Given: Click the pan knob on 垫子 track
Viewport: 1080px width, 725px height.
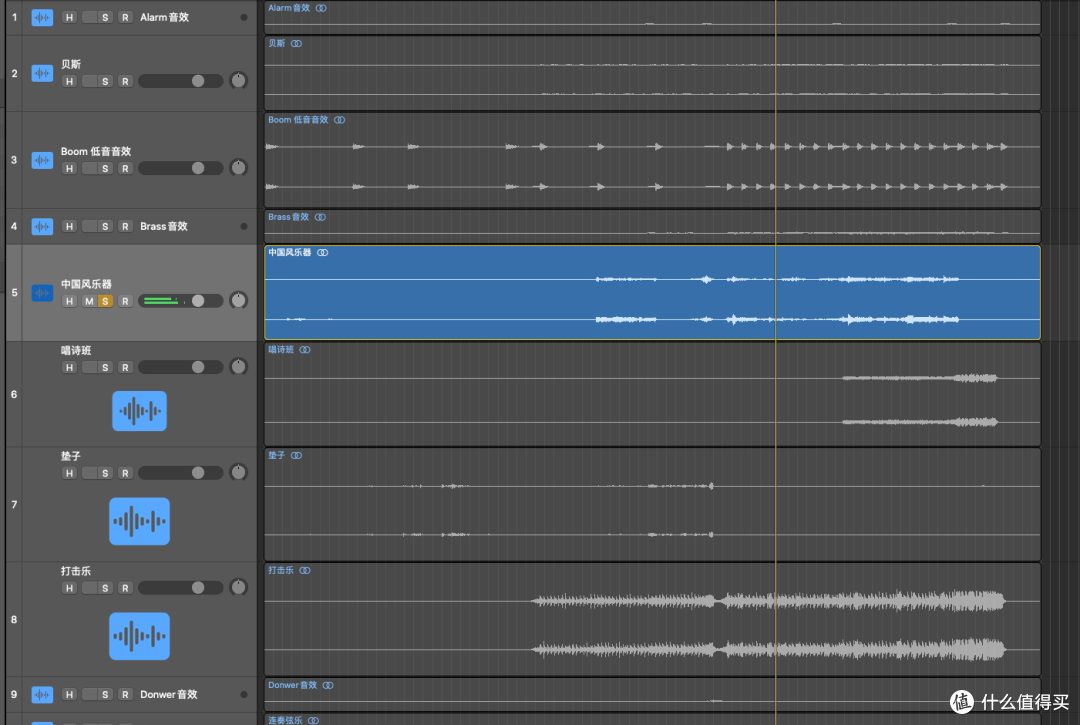Looking at the screenshot, I should pos(238,472).
